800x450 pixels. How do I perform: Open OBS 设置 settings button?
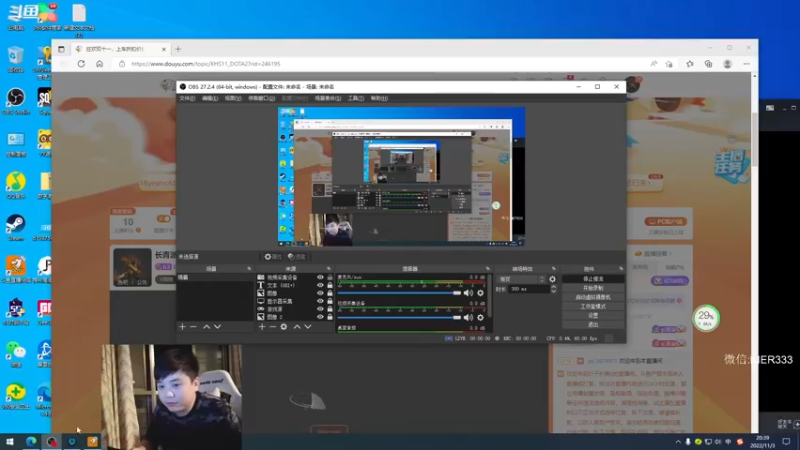(x=593, y=316)
